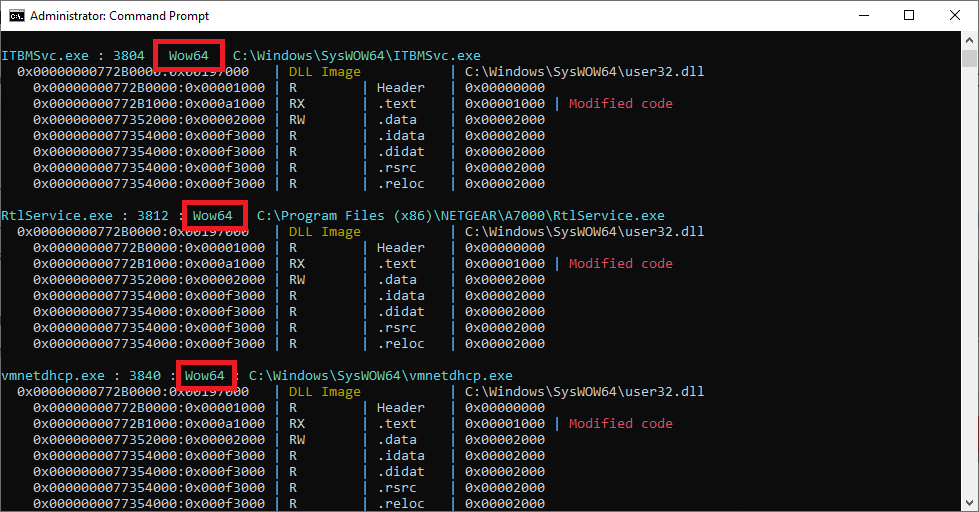Image resolution: width=979 pixels, height=512 pixels.
Task: Click 'Header' in the vmnetdhcp.exe block
Action: click(x=401, y=407)
